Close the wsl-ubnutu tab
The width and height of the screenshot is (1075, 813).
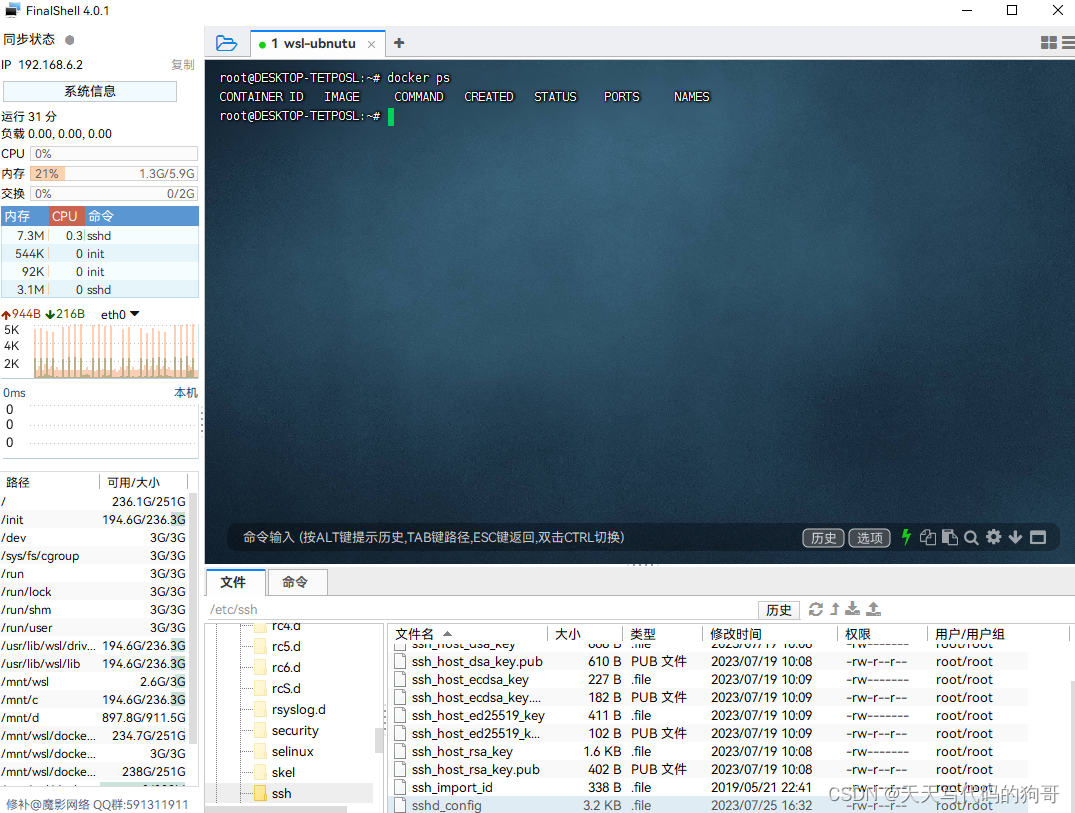pos(372,44)
